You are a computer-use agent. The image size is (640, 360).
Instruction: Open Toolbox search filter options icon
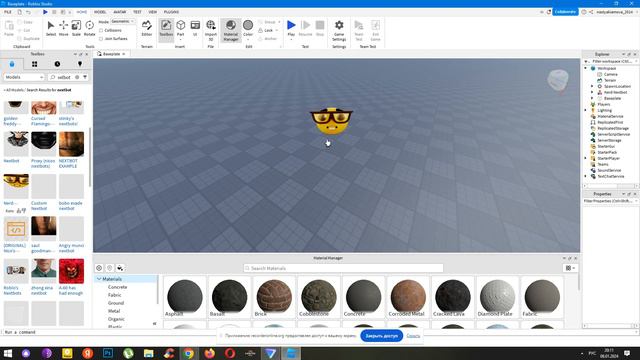pos(85,77)
